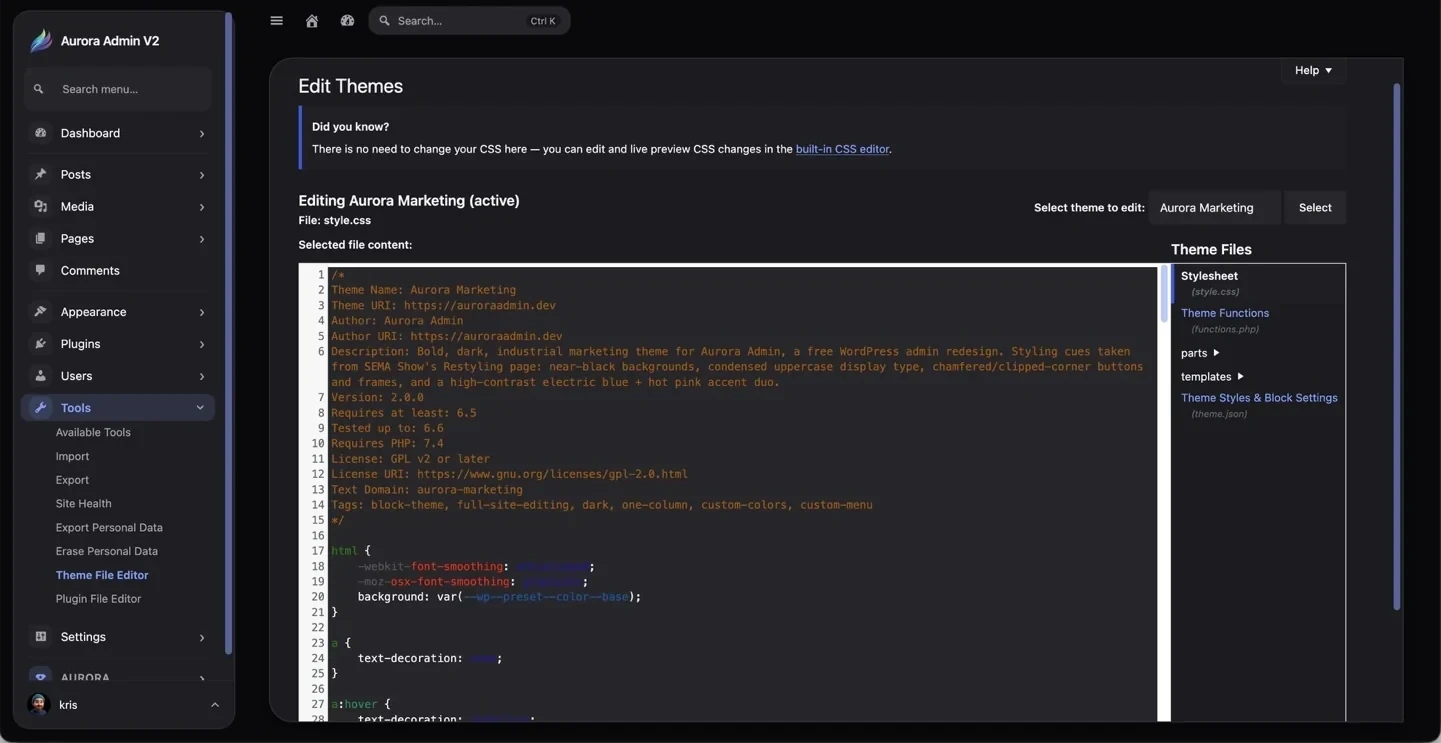
Task: Click 'Theme Name: Aurora Marketing' code line
Action: coord(424,290)
